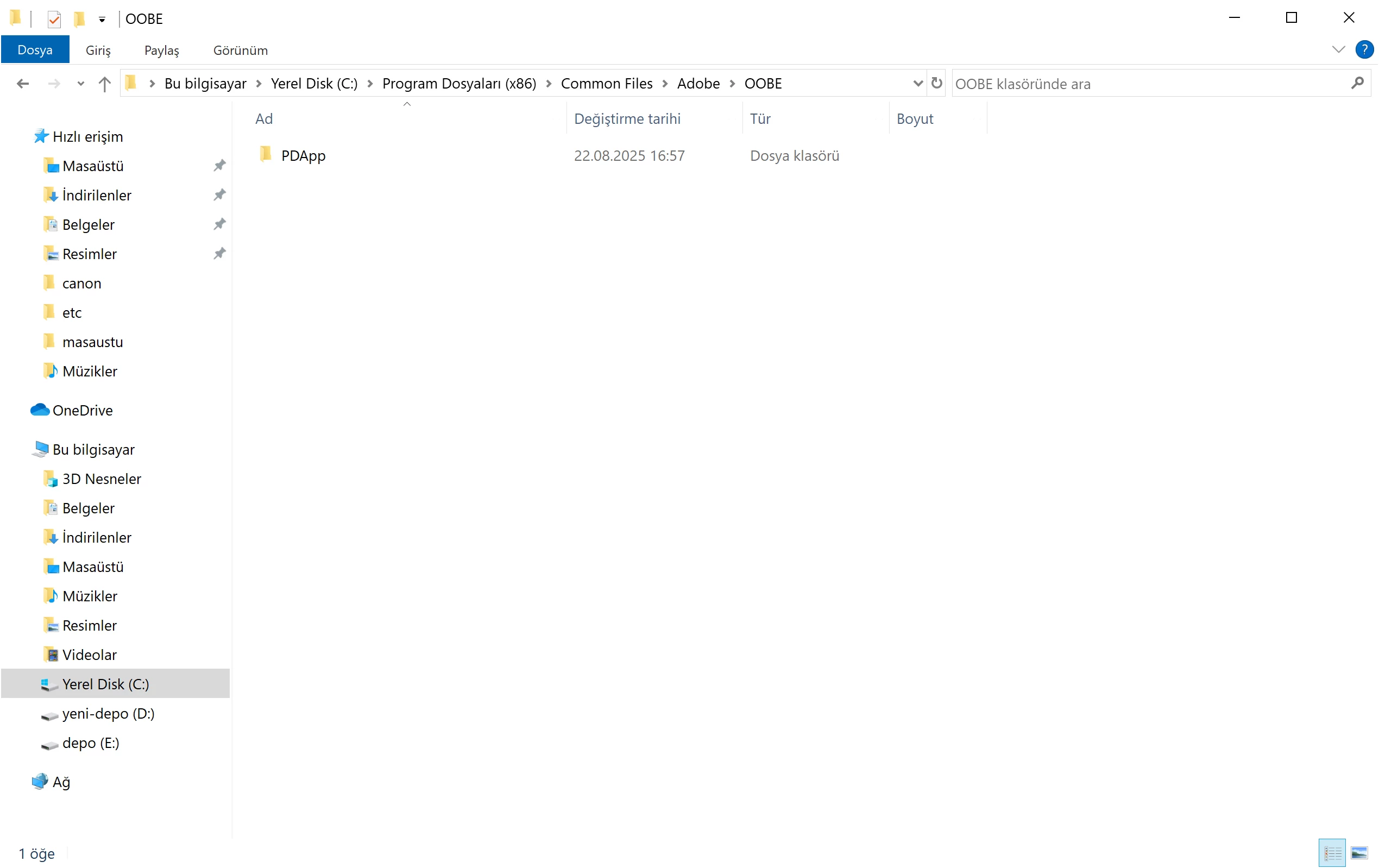The height and width of the screenshot is (868, 1379).
Task: Click the Properties icon in title bar
Action: click(54, 19)
